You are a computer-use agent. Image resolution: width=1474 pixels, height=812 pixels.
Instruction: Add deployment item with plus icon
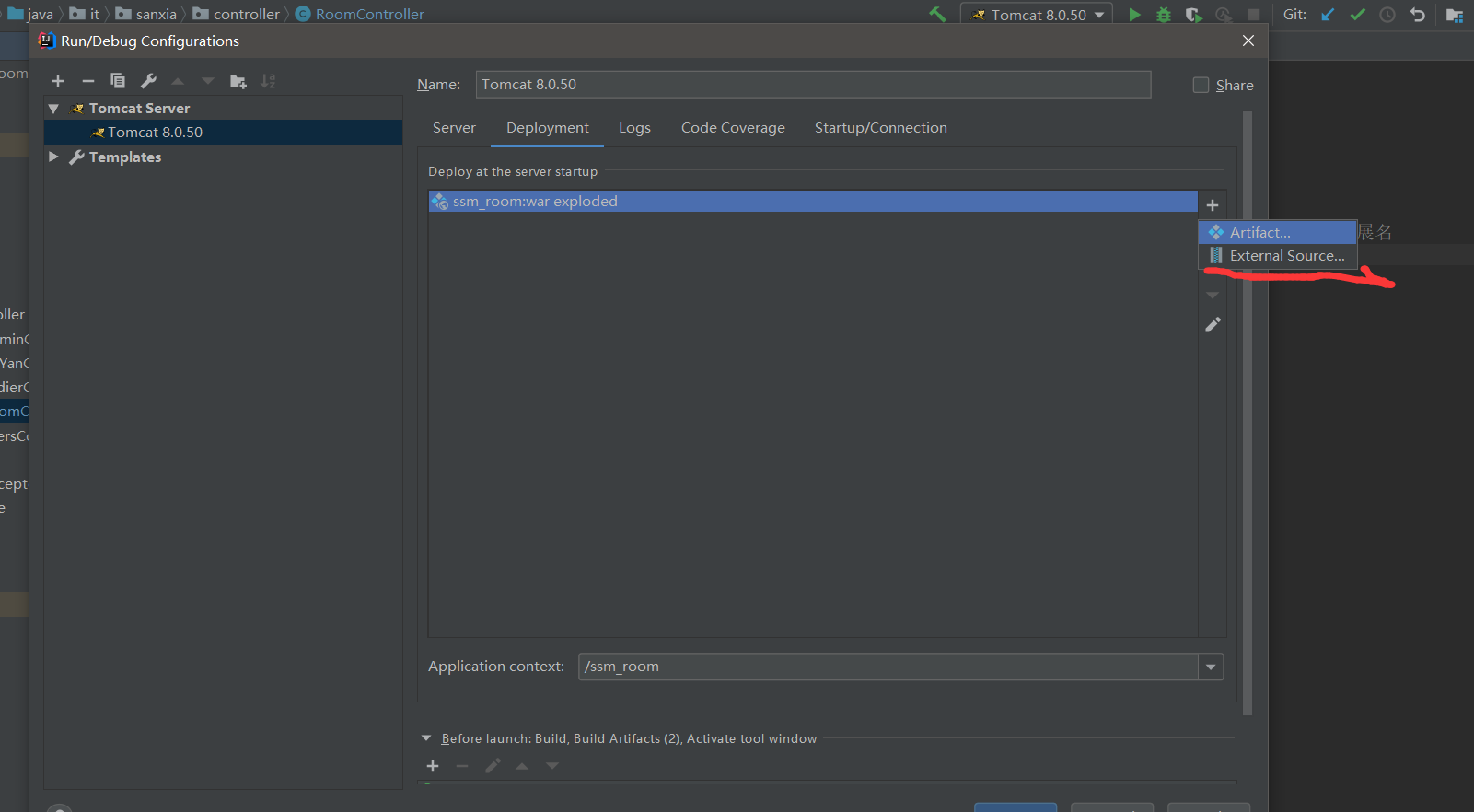click(1213, 205)
